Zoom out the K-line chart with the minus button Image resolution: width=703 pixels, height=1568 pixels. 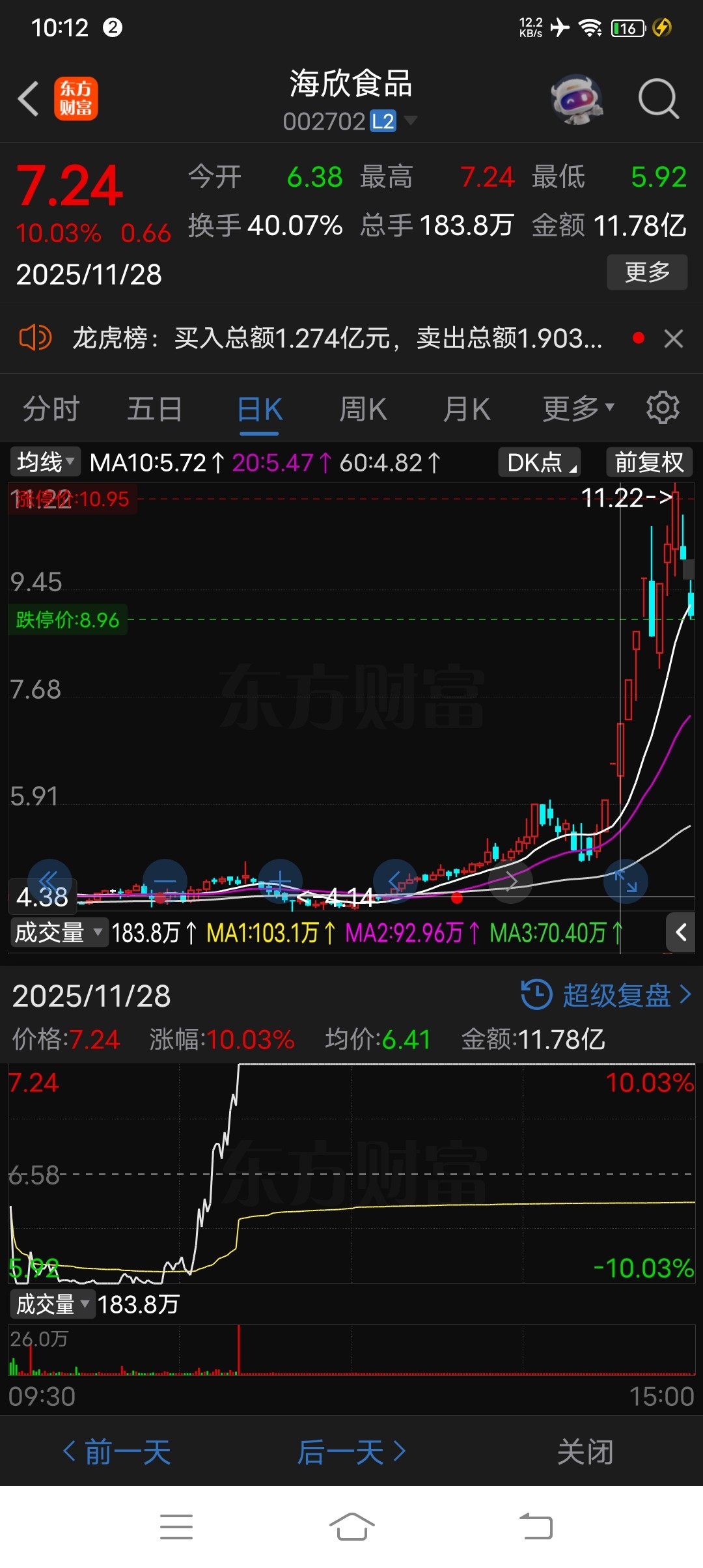165,881
